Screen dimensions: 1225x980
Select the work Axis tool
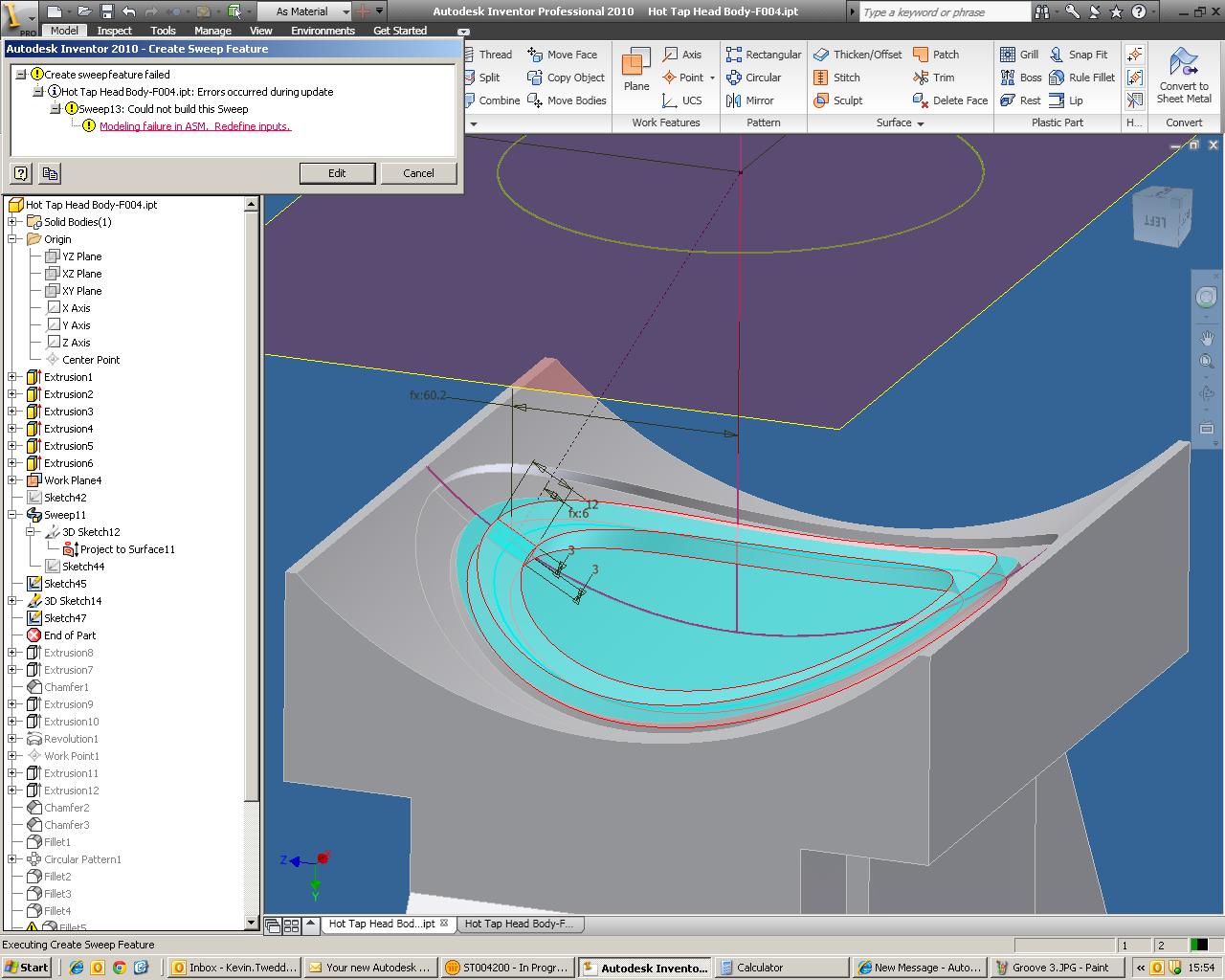click(x=682, y=55)
